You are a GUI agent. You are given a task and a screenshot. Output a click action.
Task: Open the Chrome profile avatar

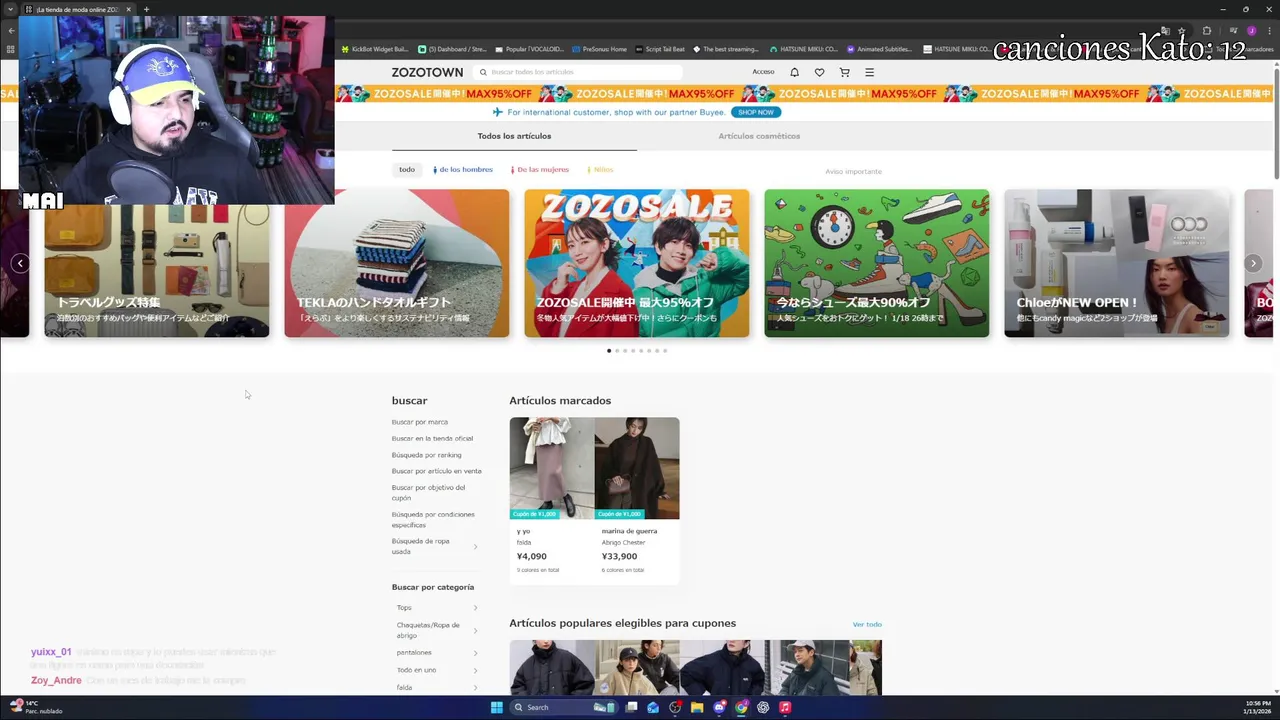tap(1251, 30)
